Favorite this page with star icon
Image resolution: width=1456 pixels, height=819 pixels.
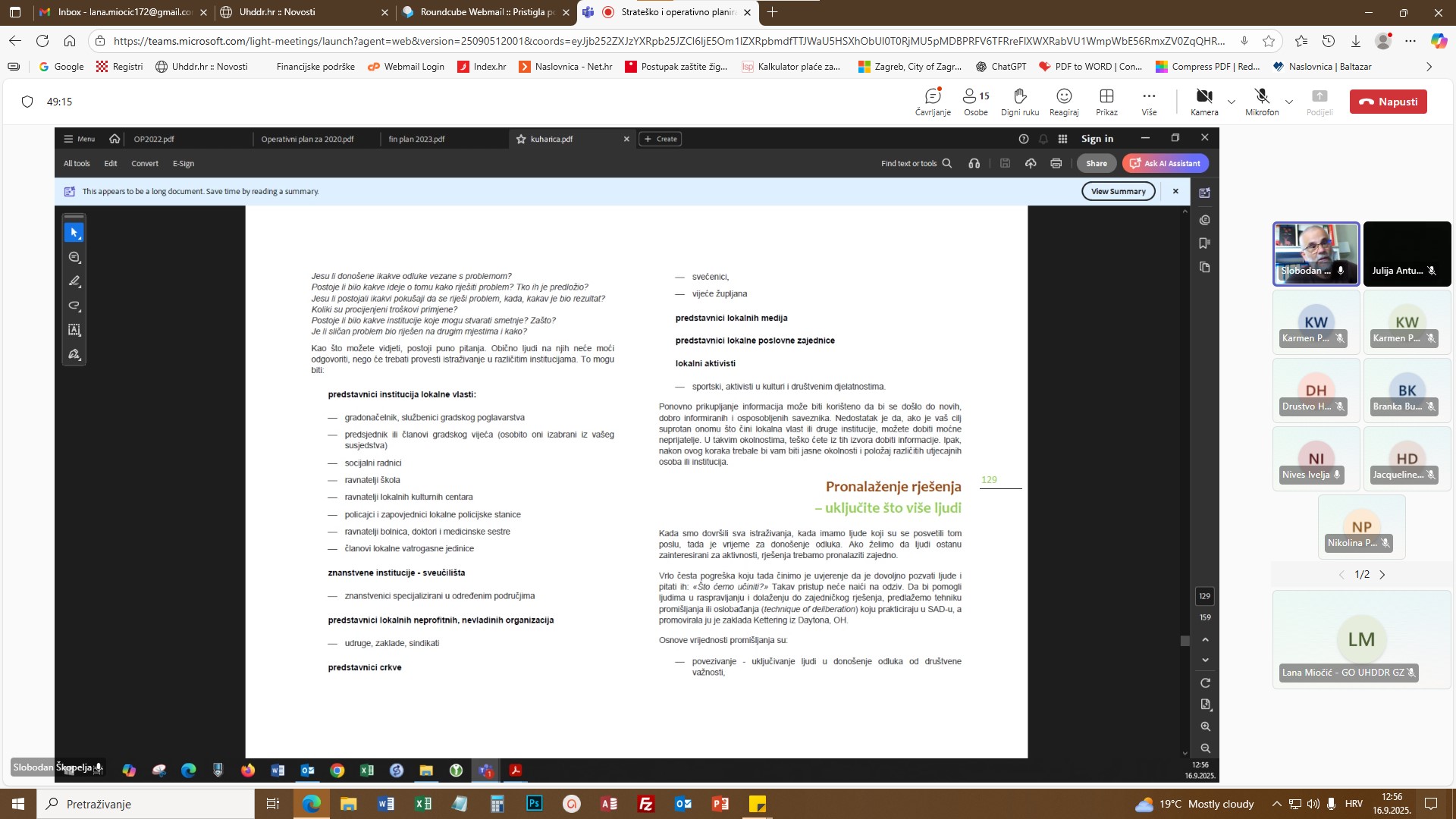pos(1269,41)
